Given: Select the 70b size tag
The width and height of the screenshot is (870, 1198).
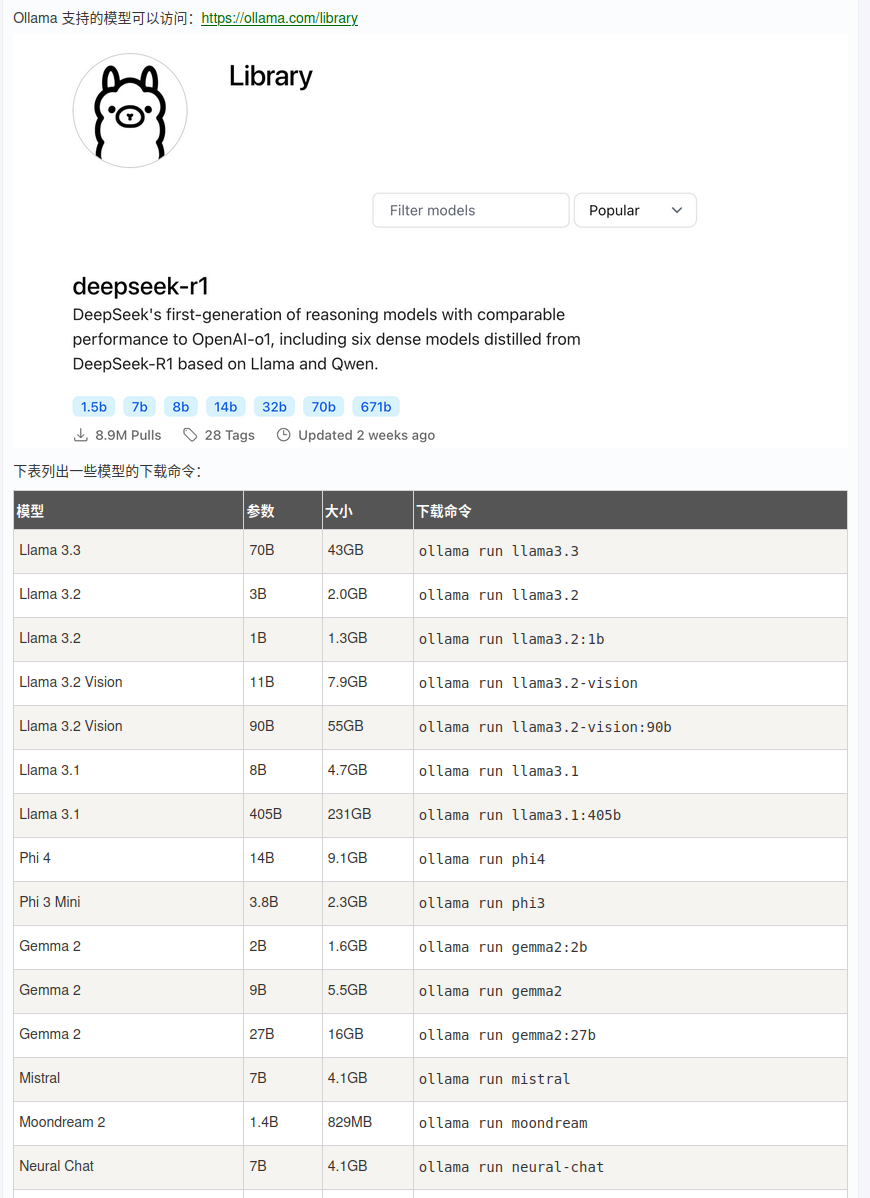Looking at the screenshot, I should (x=323, y=406).
